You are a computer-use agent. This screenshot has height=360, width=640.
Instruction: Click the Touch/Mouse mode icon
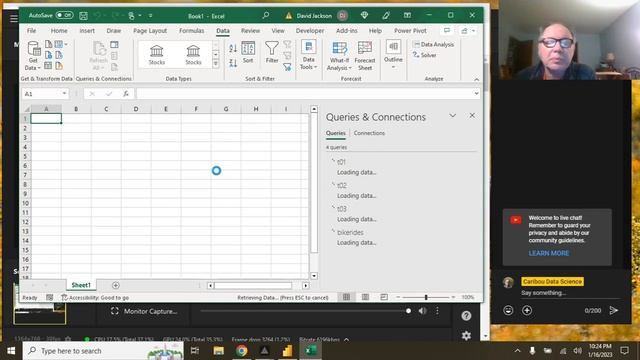[131, 16]
